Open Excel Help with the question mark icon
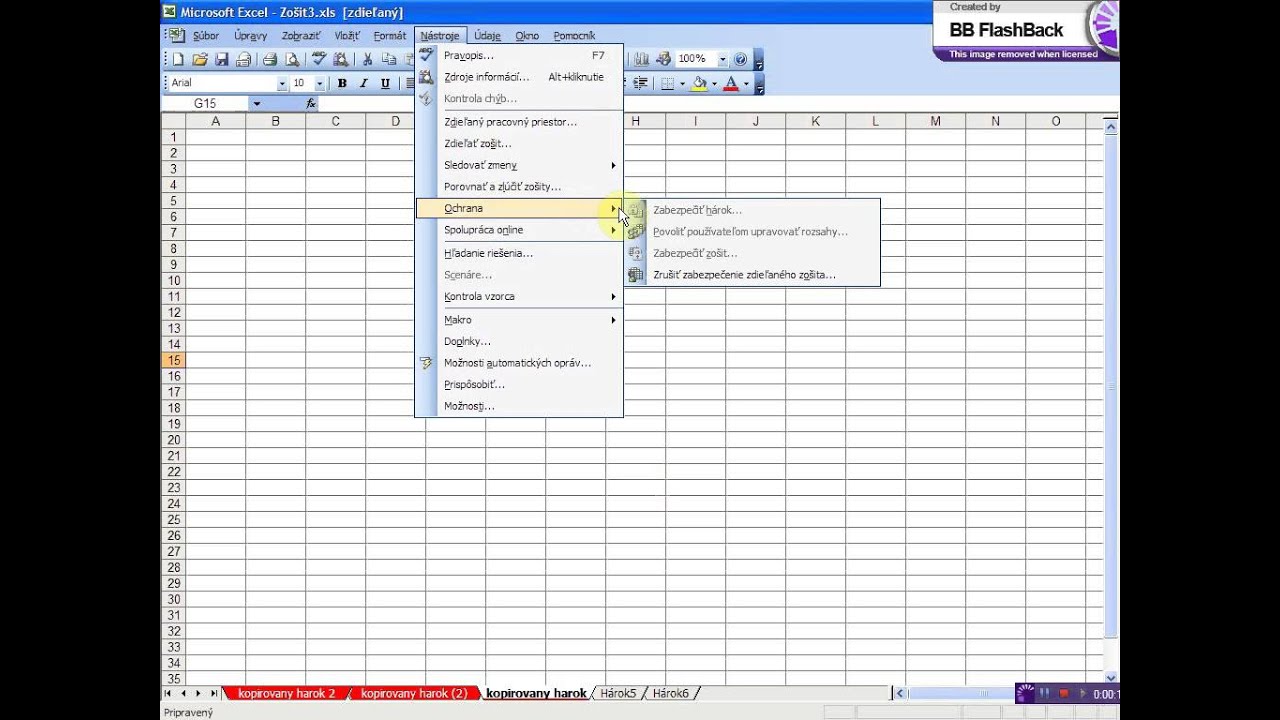The height and width of the screenshot is (720, 1280). [740, 59]
